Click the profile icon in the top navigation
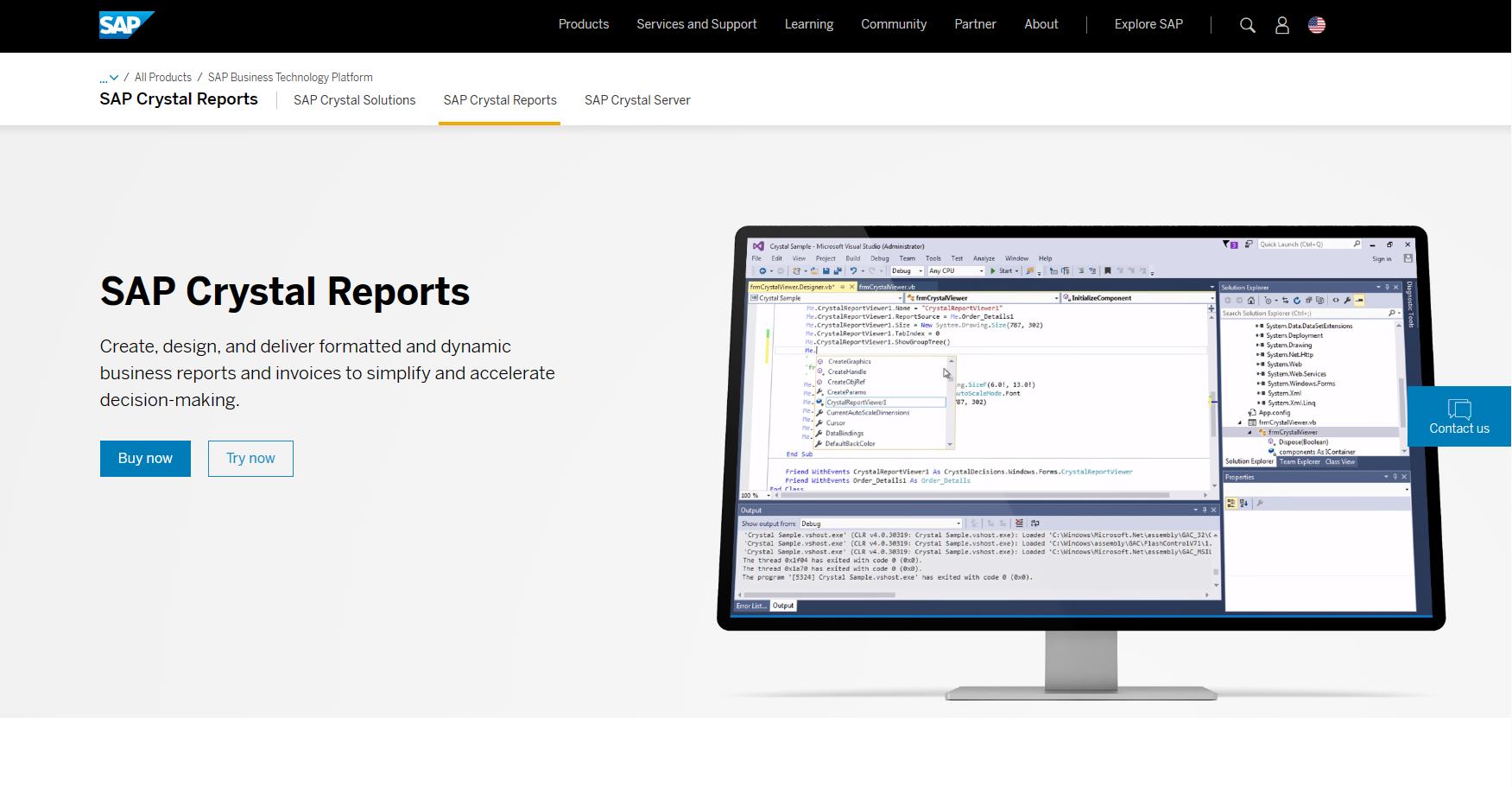 point(1281,24)
